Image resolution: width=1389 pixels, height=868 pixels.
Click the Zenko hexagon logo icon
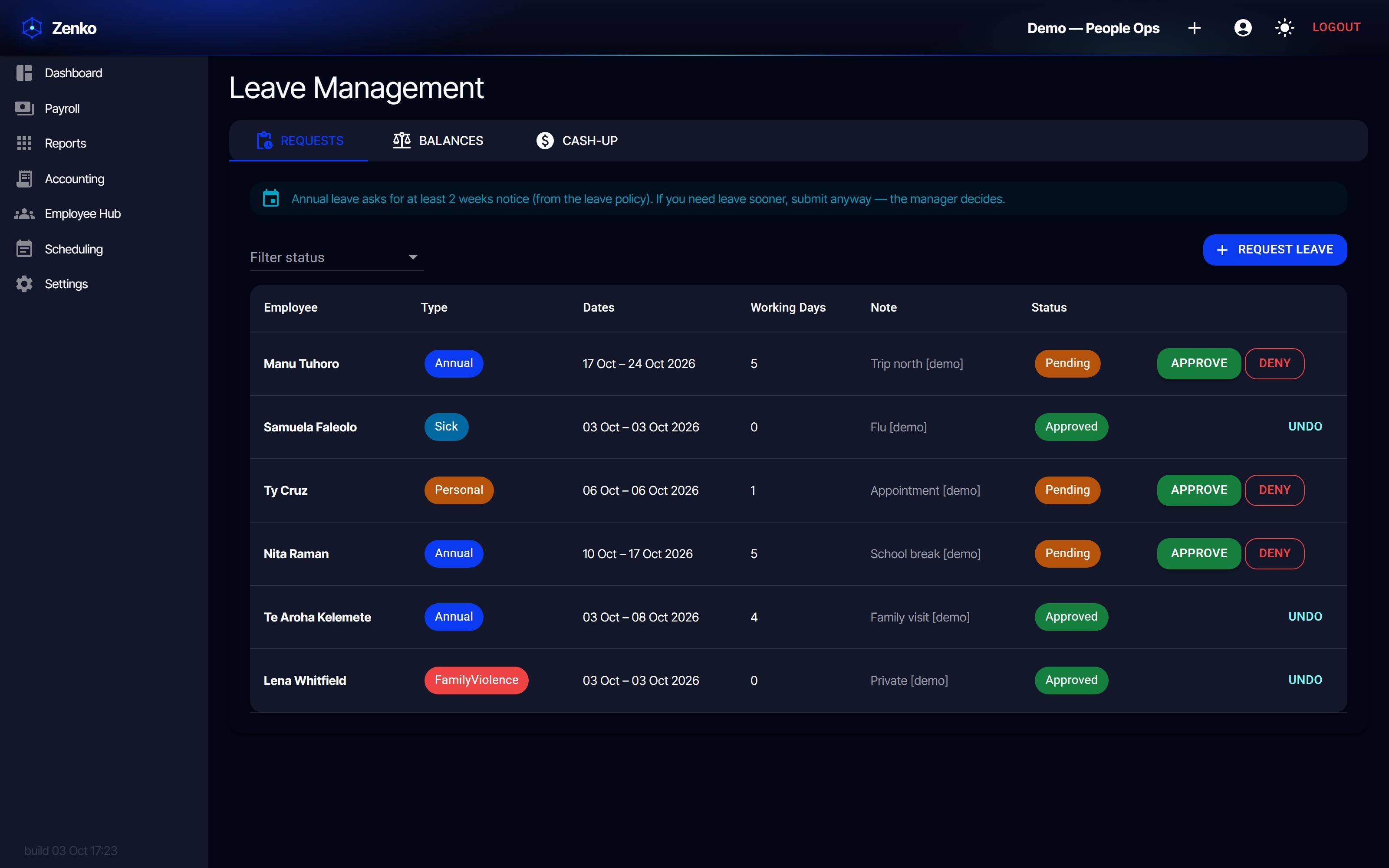pos(32,27)
